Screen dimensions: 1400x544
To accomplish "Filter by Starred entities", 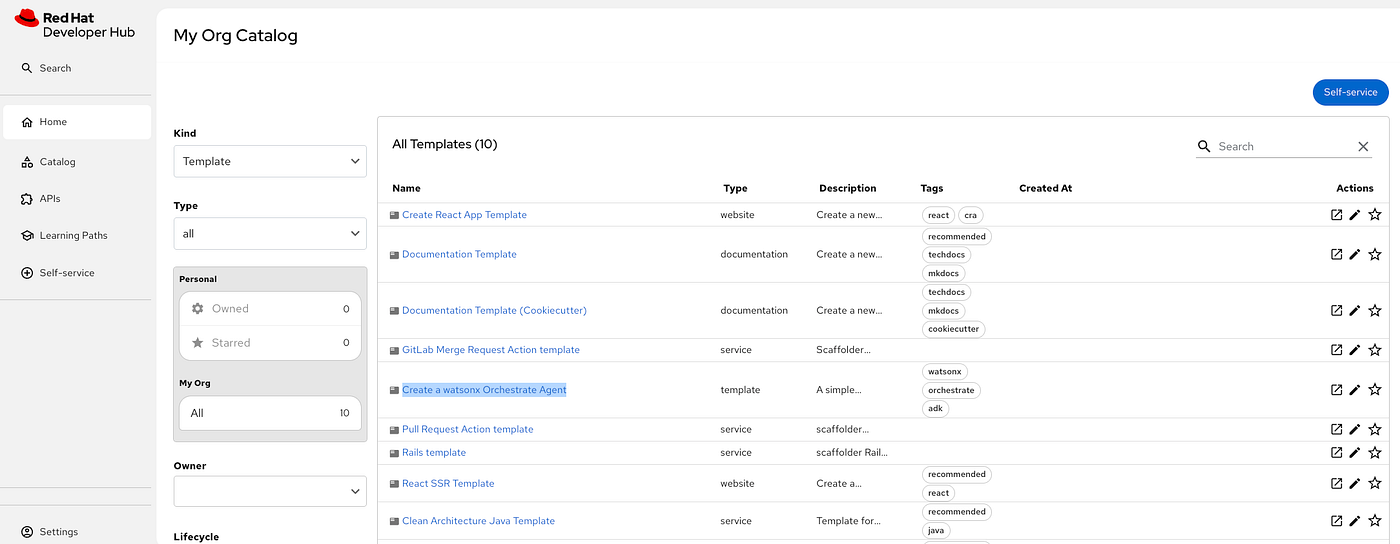I will (270, 342).
